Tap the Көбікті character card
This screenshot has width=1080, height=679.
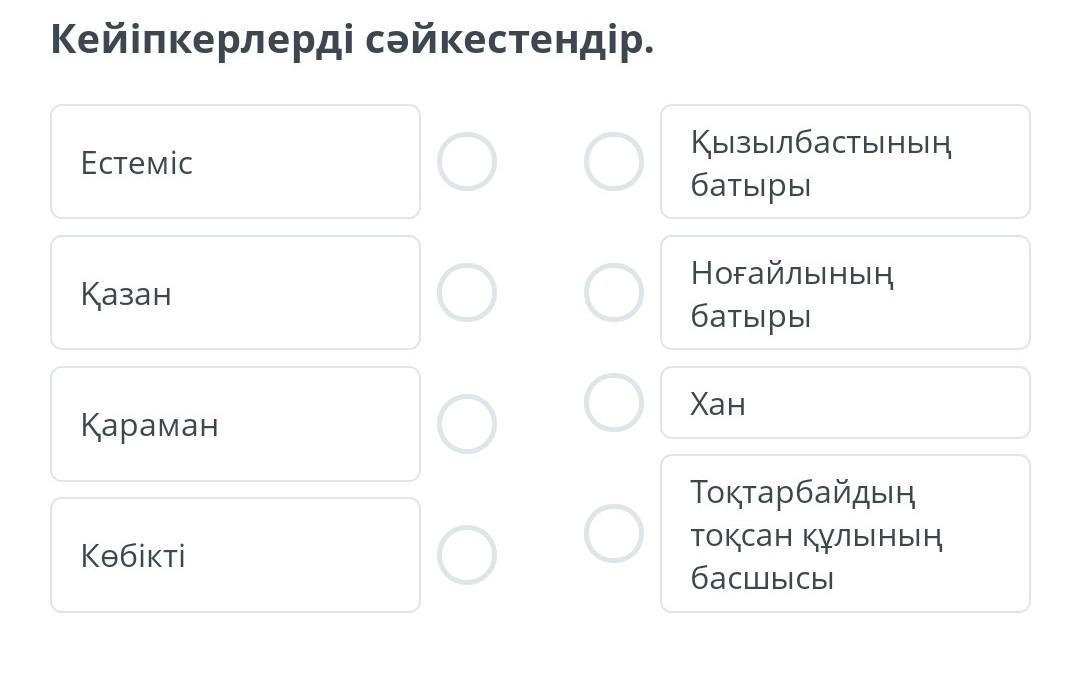(x=235, y=555)
